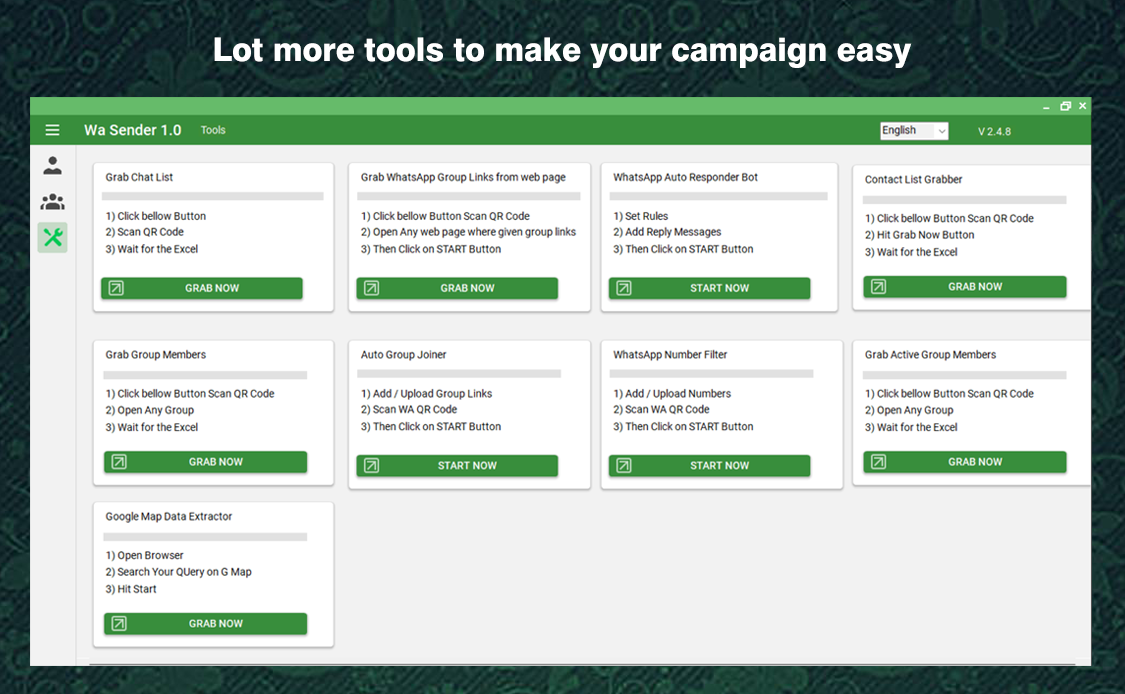The width and height of the screenshot is (1125, 694).
Task: Open the hamburger menu
Action: pyautogui.click(x=52, y=130)
